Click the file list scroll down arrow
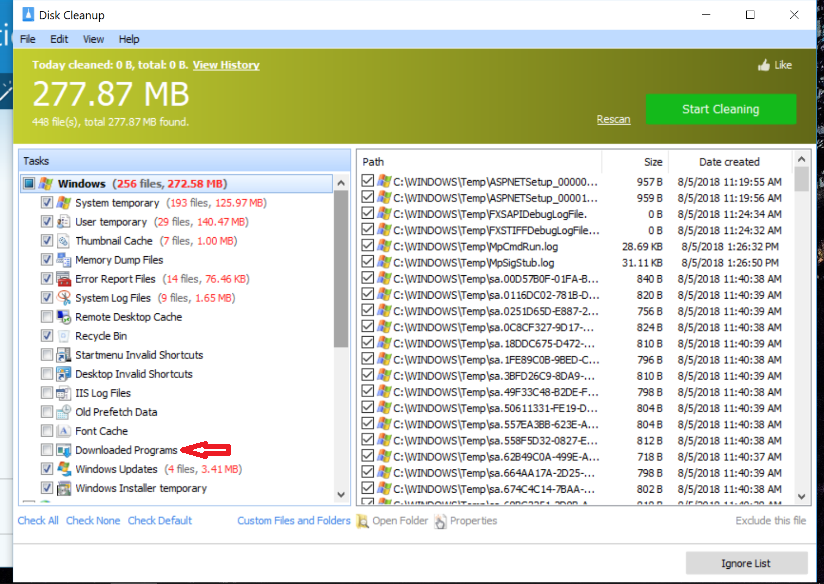This screenshot has width=824, height=584. (x=801, y=496)
